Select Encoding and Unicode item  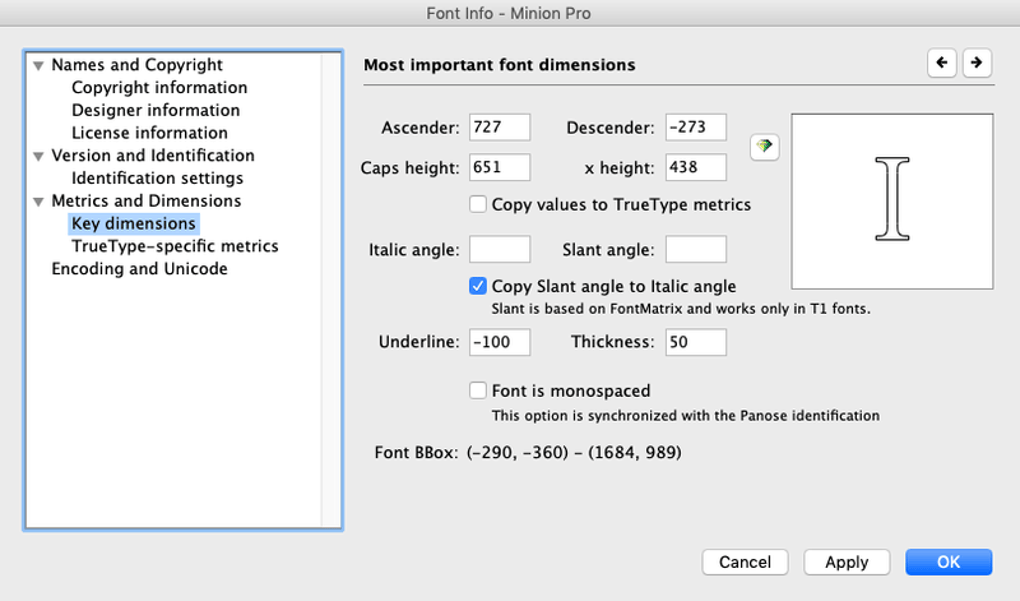click(x=139, y=269)
